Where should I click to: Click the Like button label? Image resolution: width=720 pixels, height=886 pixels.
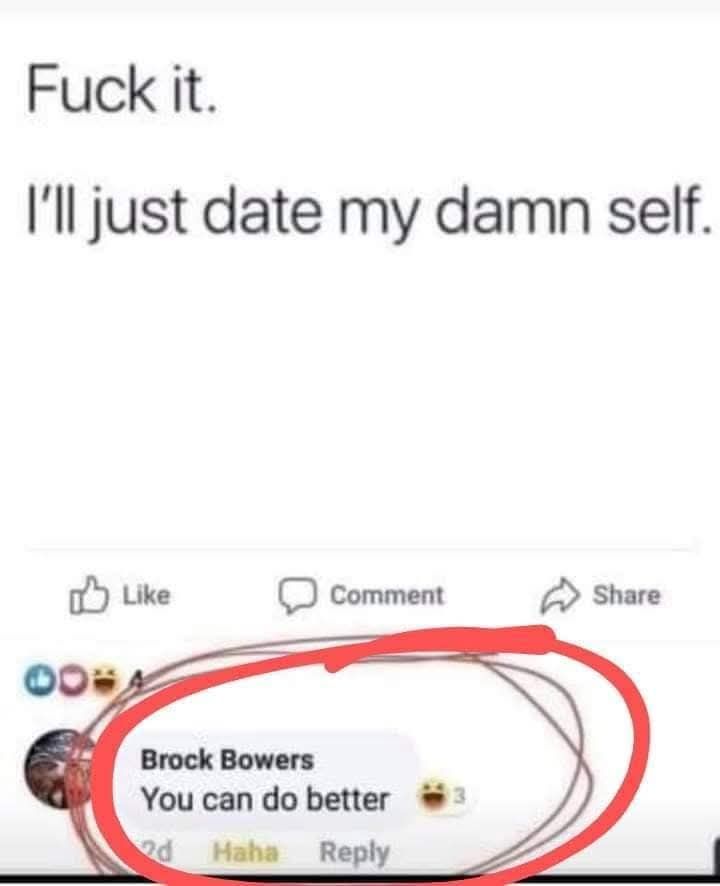146,596
